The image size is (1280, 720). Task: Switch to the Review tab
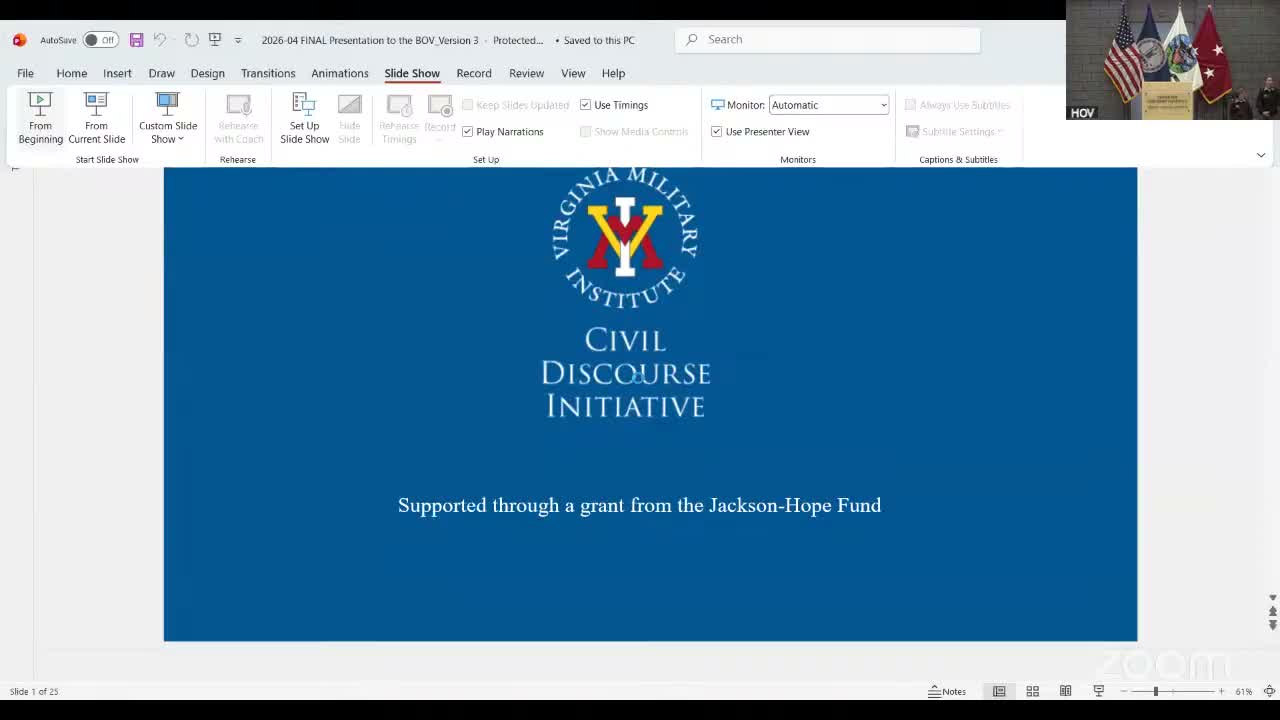pyautogui.click(x=526, y=73)
